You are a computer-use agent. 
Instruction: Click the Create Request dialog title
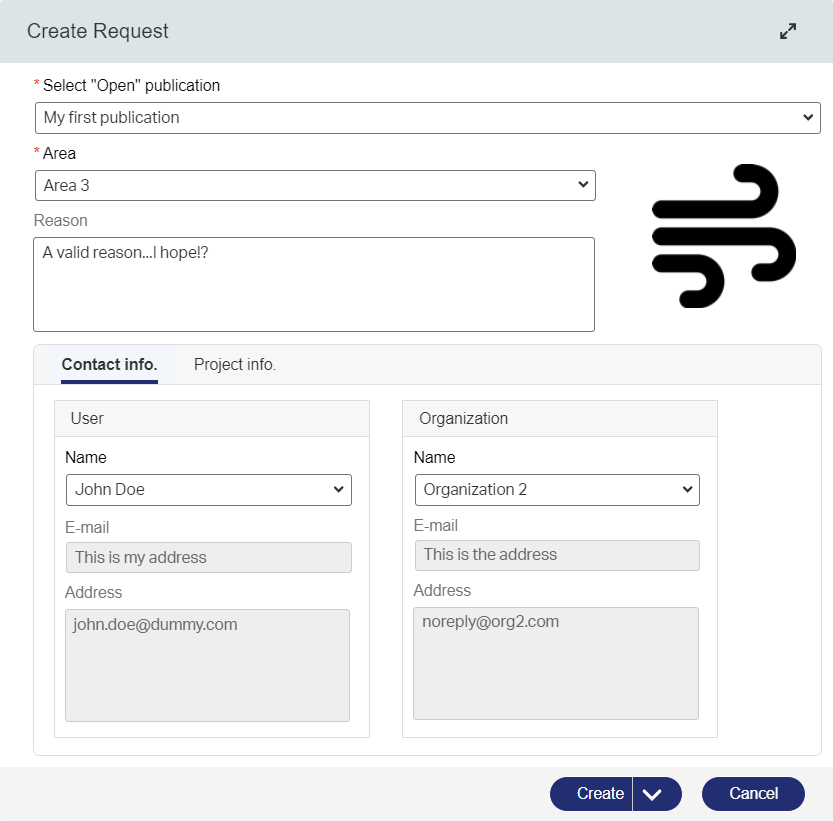coord(98,31)
